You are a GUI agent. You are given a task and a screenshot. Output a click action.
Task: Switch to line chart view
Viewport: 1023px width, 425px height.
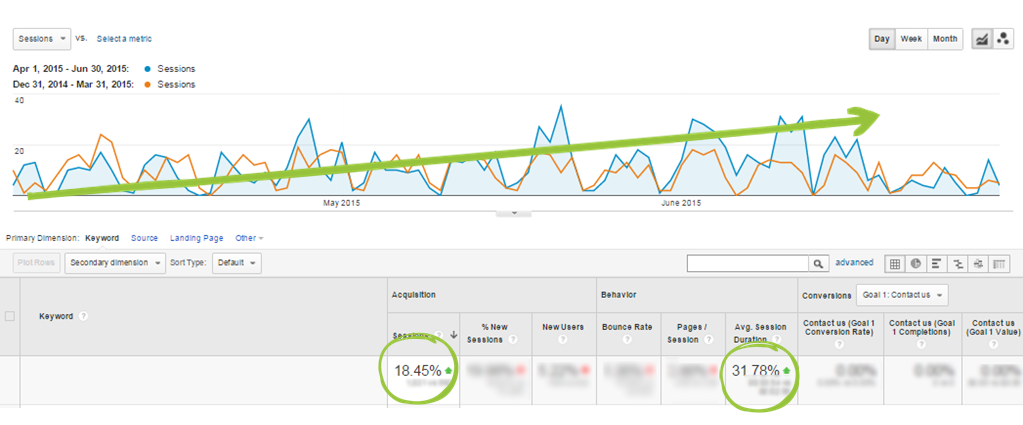(982, 39)
